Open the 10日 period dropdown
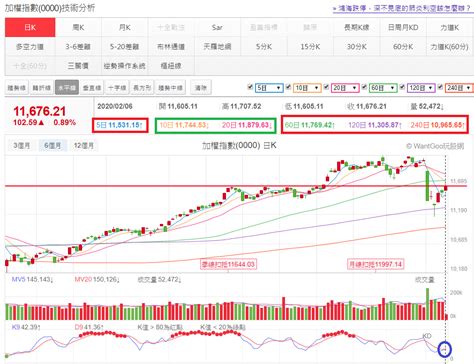The height and width of the screenshot is (364, 474). coord(307,88)
